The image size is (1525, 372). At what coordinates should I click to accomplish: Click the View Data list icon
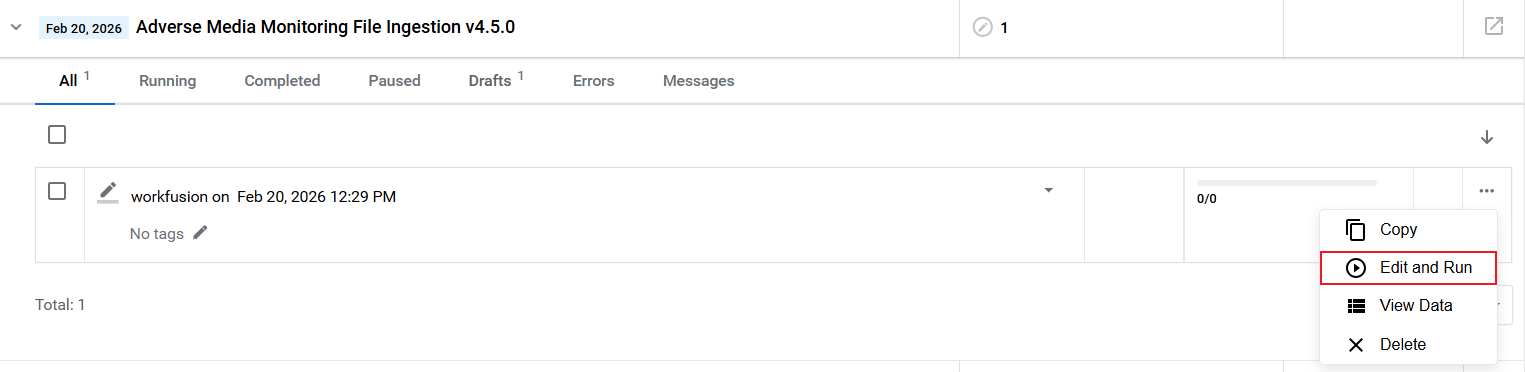(x=1356, y=306)
